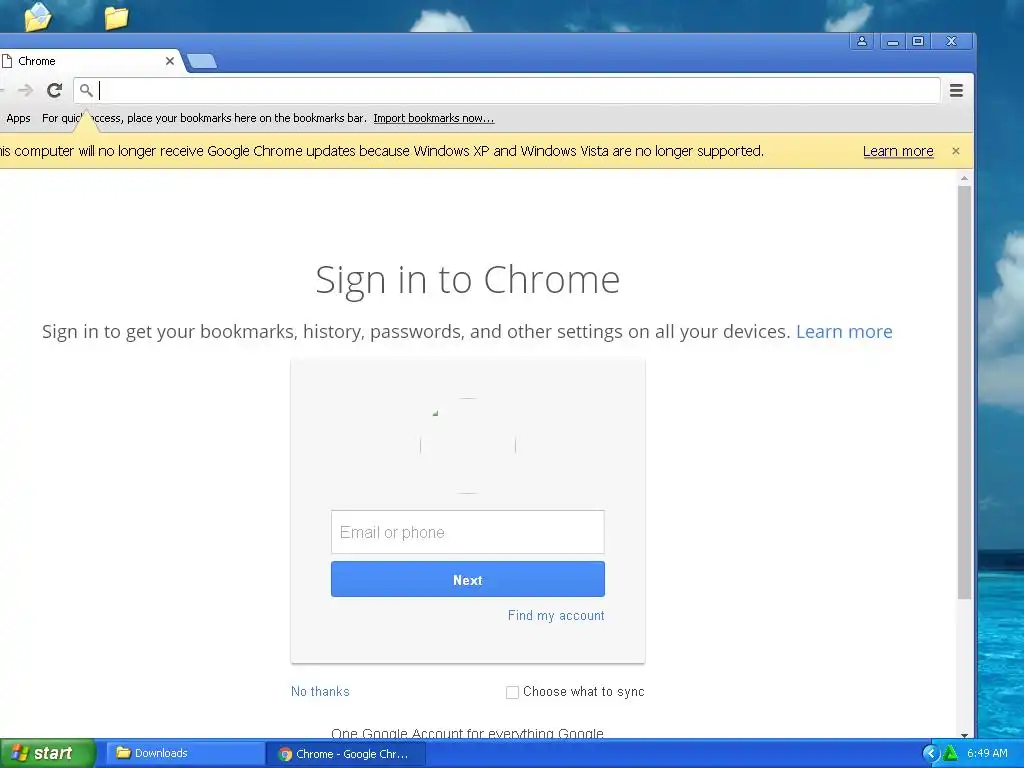Select Chrome - Google Chrome taskbar button
This screenshot has width=1024, height=768.
pyautogui.click(x=346, y=754)
